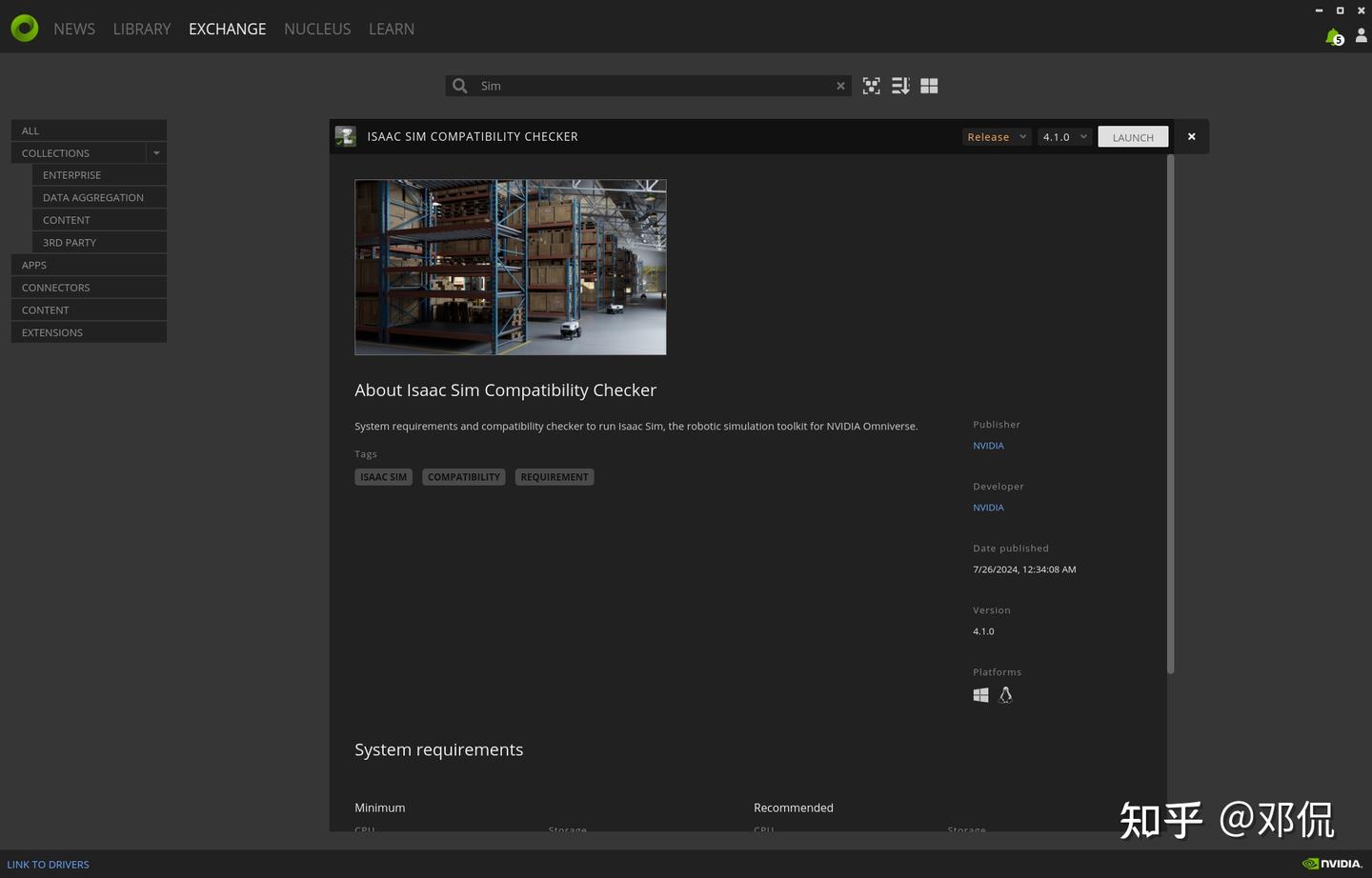
Task: Open the Link to Drivers link
Action: (49, 865)
